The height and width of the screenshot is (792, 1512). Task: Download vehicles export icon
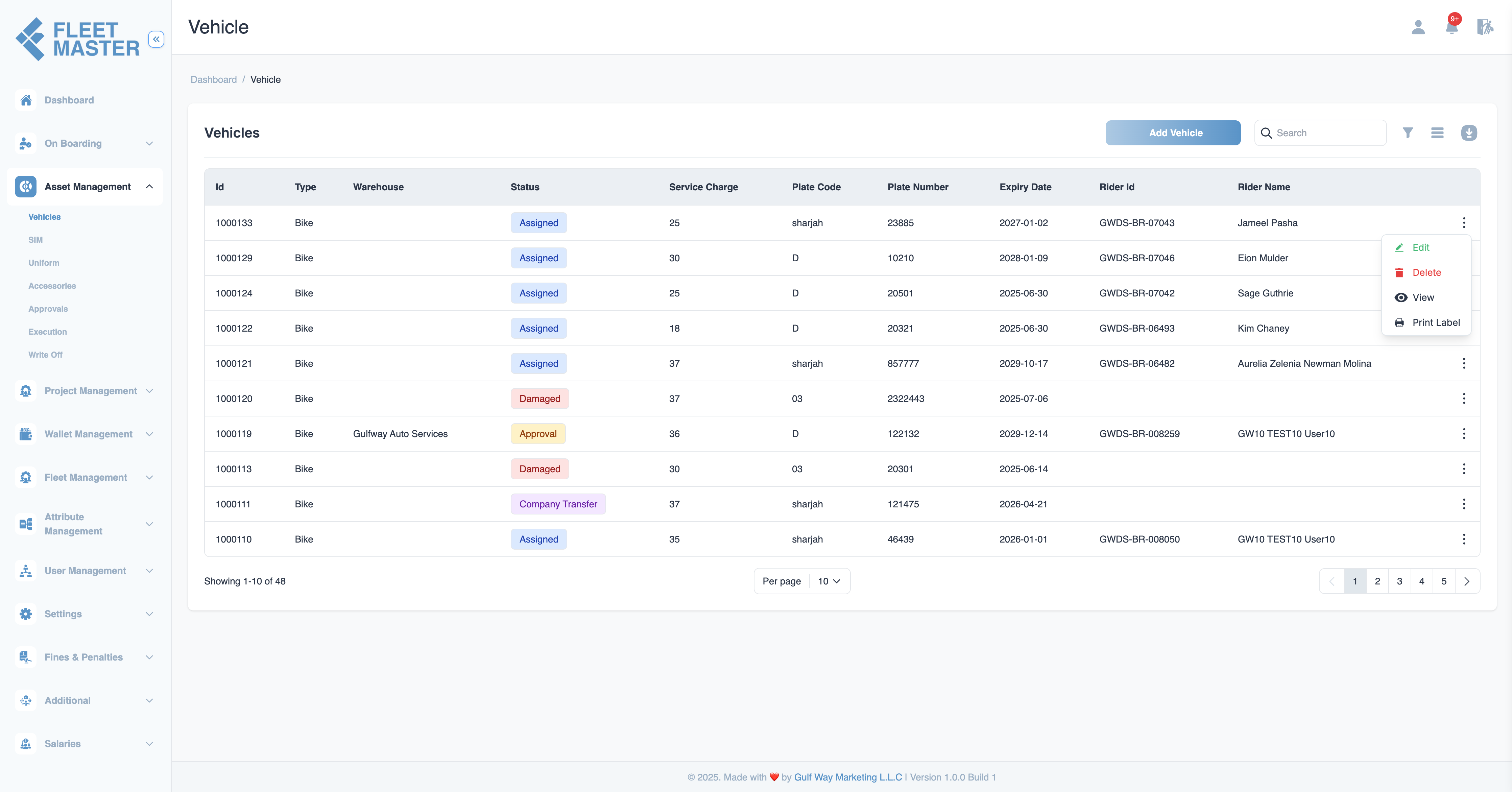(x=1469, y=133)
